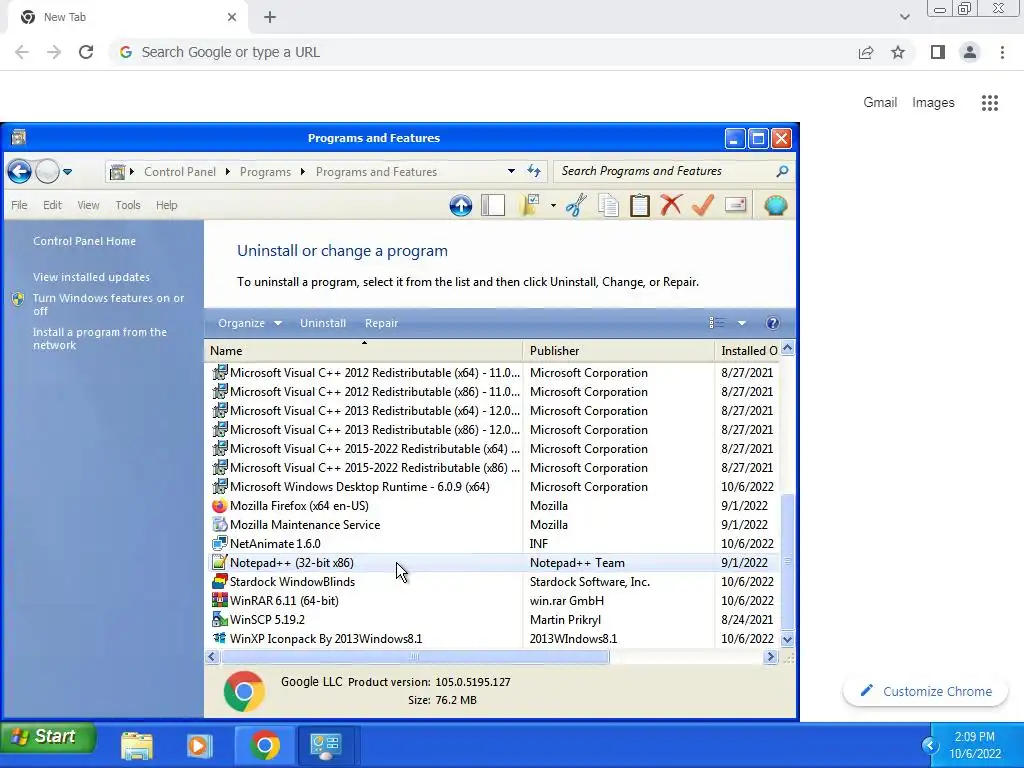Click the change view list icon

[716, 323]
